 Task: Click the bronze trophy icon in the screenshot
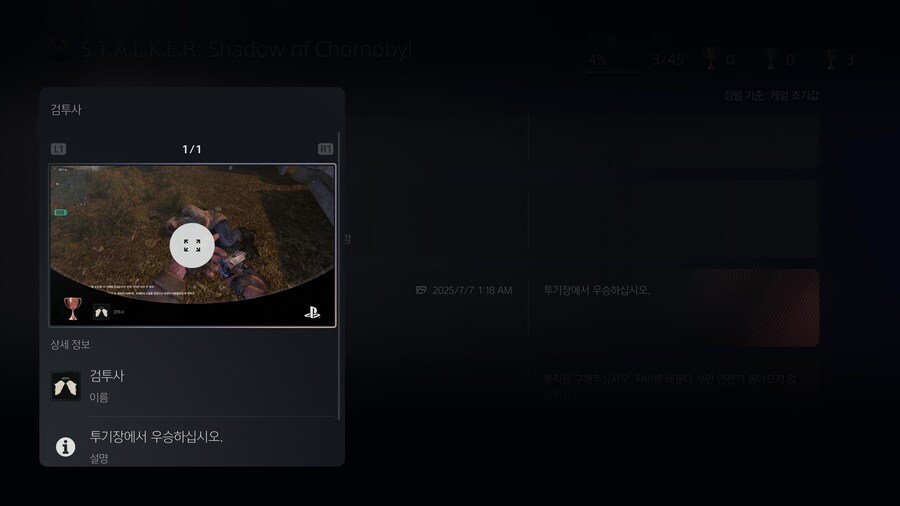(x=72, y=309)
